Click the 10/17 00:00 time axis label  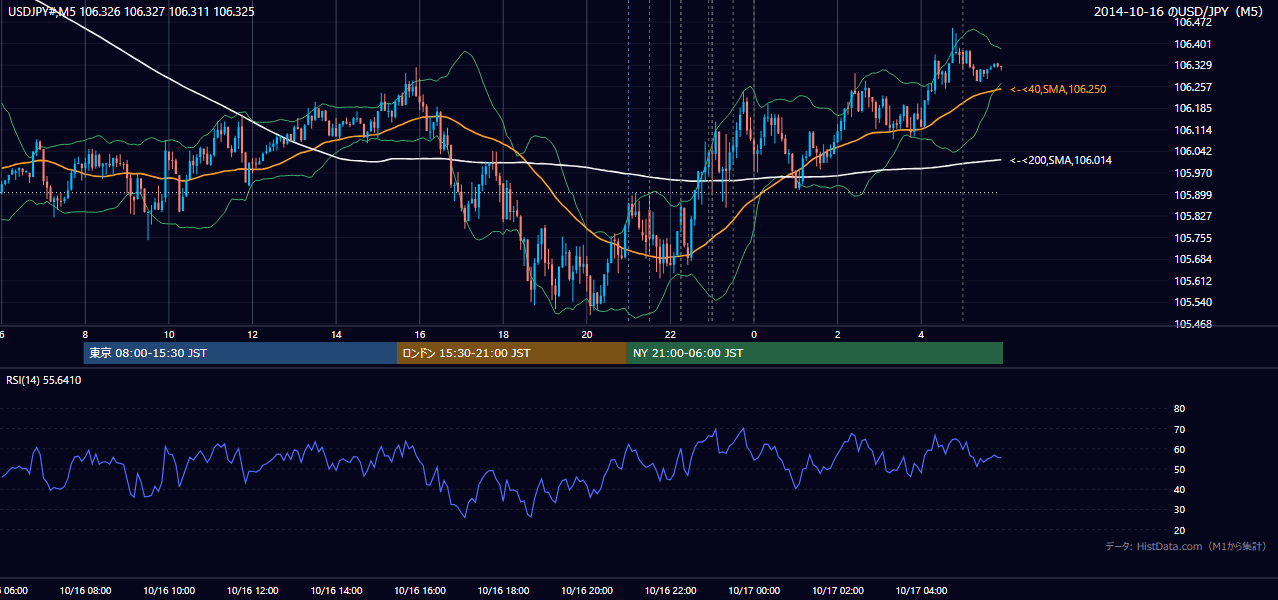[754, 591]
